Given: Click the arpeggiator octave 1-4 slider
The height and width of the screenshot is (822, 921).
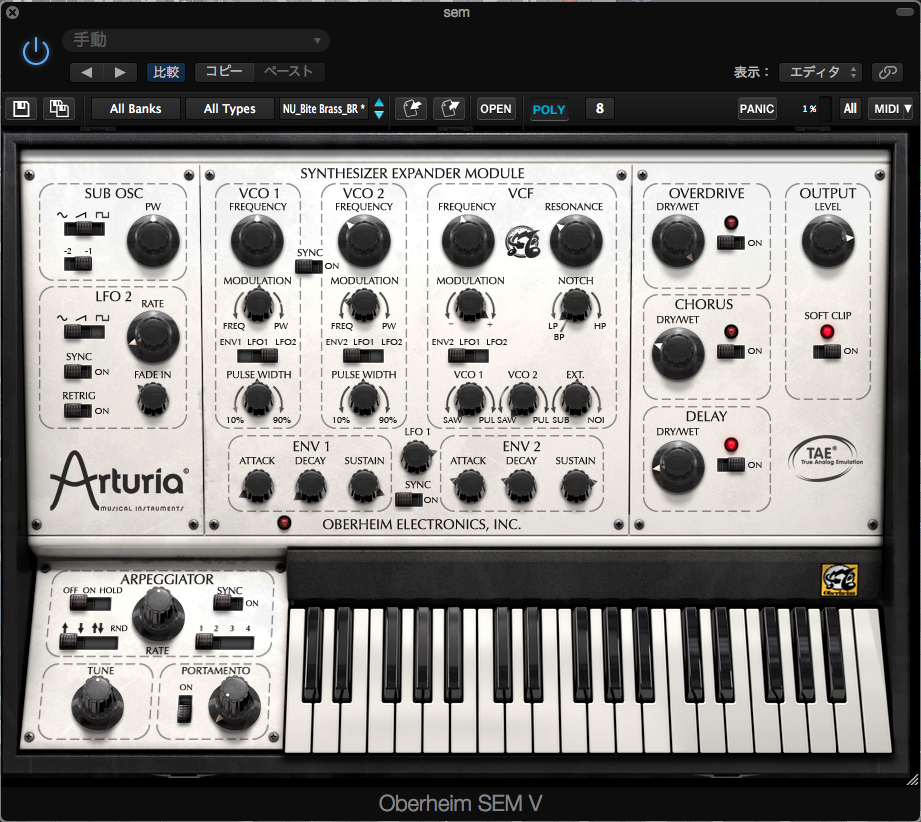Looking at the screenshot, I should pyautogui.click(x=224, y=642).
